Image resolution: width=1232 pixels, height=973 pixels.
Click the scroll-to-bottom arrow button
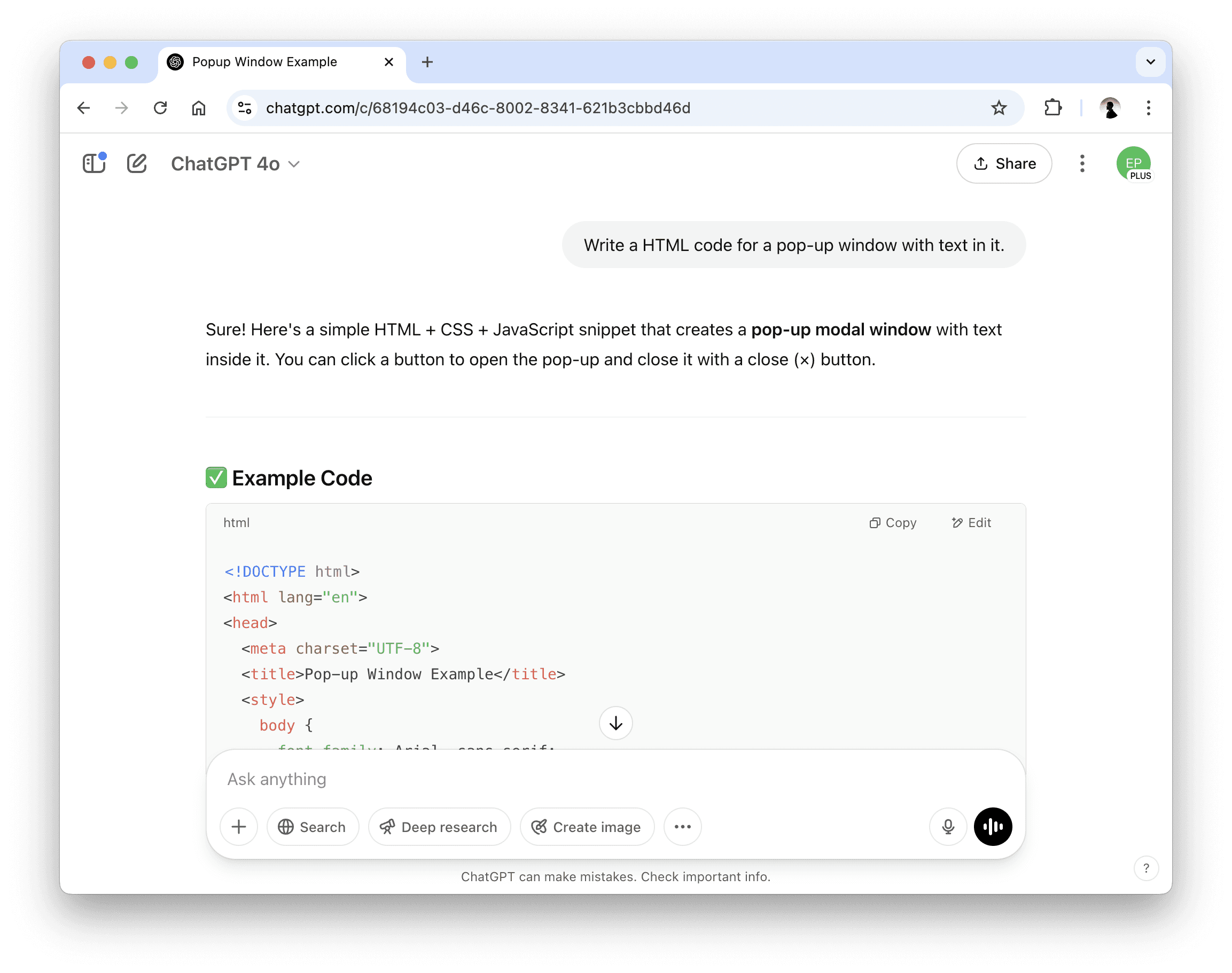(x=615, y=723)
